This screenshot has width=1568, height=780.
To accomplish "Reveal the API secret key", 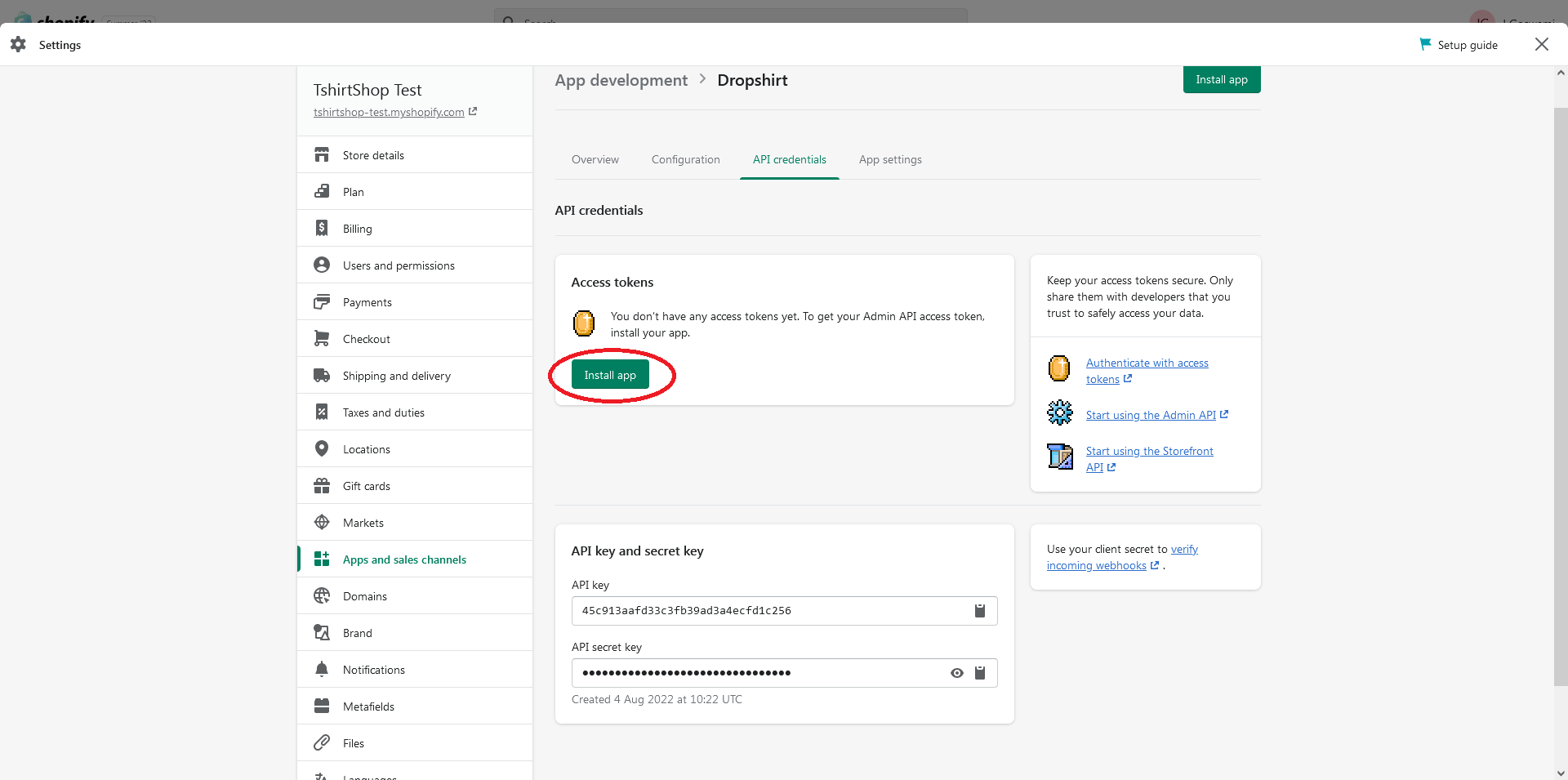I will coord(957,673).
